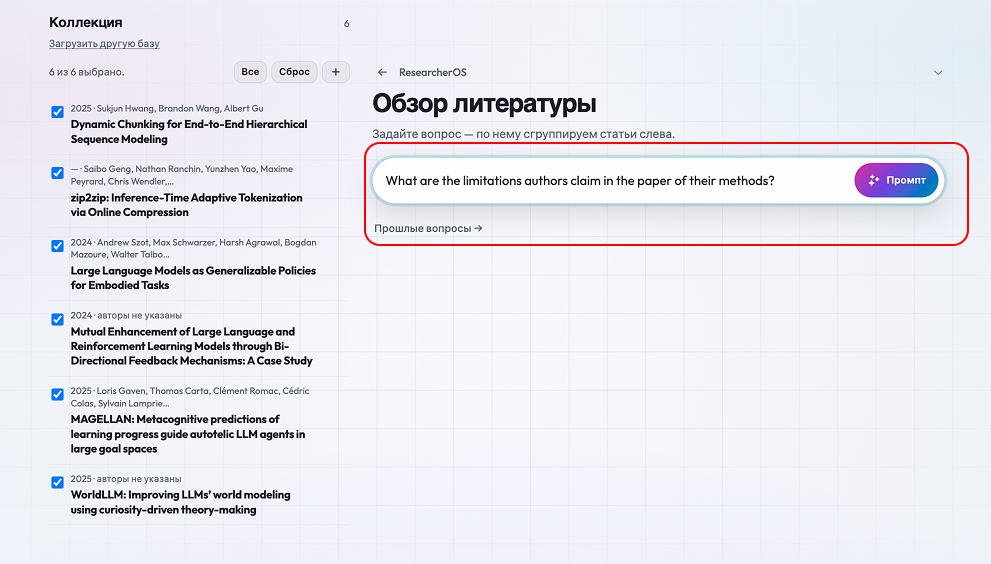Click authors line Loris Gaven, Thomas Carta
991x564 pixels.
tap(190, 396)
